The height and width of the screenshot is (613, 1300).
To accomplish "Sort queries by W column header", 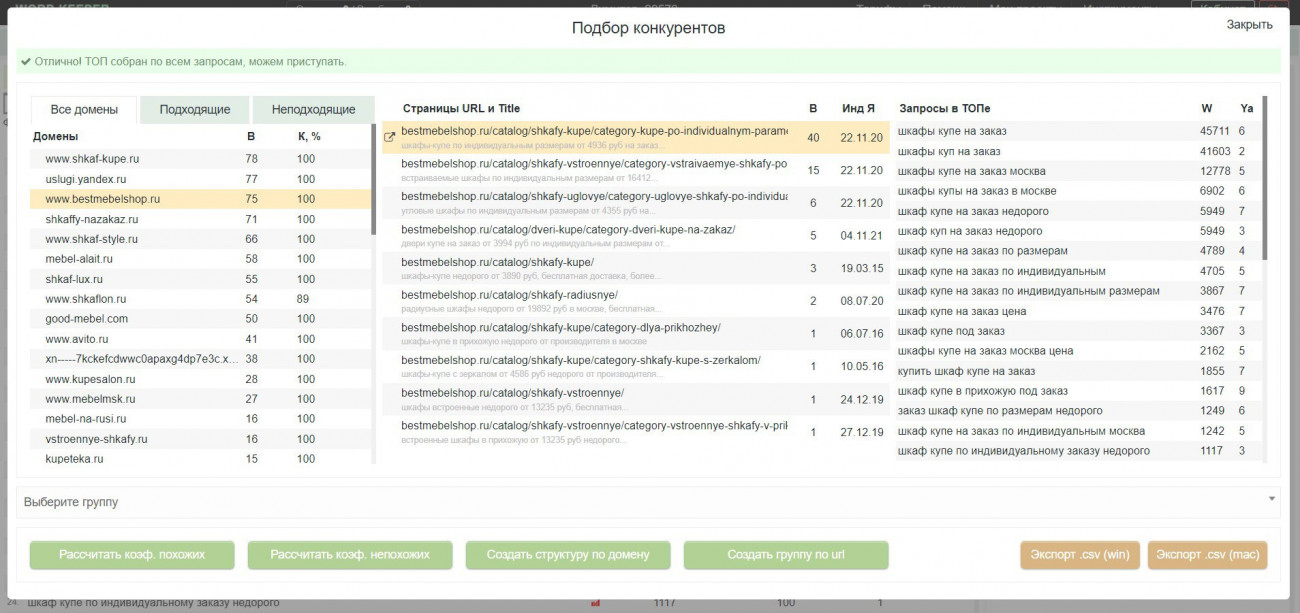I will click(x=1206, y=108).
